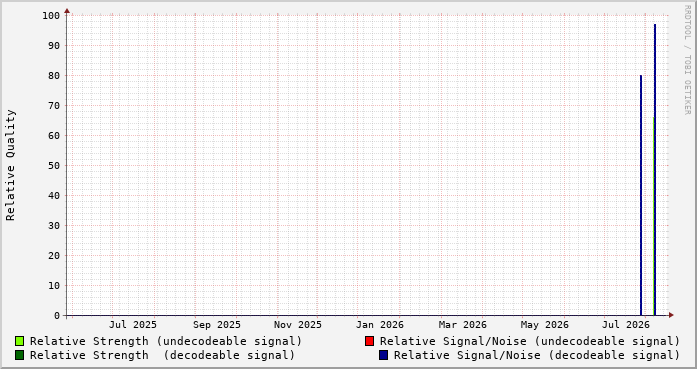This screenshot has width=697, height=369.
Task: Select the tallest blue bar near 97
Action: click(655, 170)
